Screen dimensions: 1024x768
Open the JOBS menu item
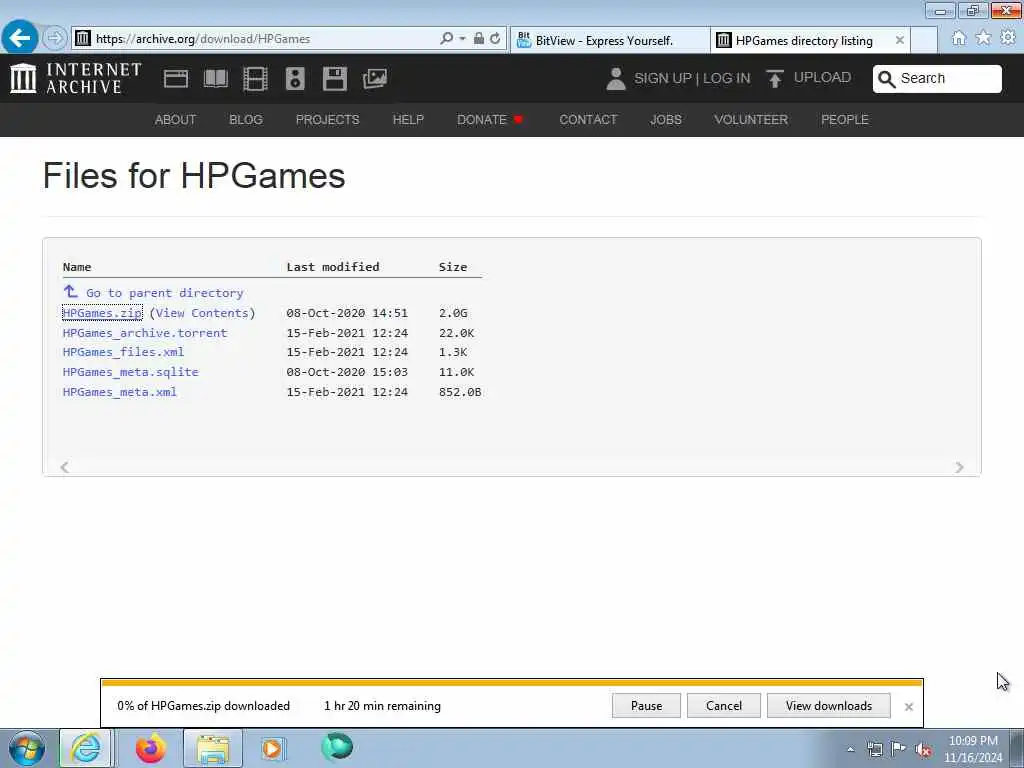(x=665, y=120)
